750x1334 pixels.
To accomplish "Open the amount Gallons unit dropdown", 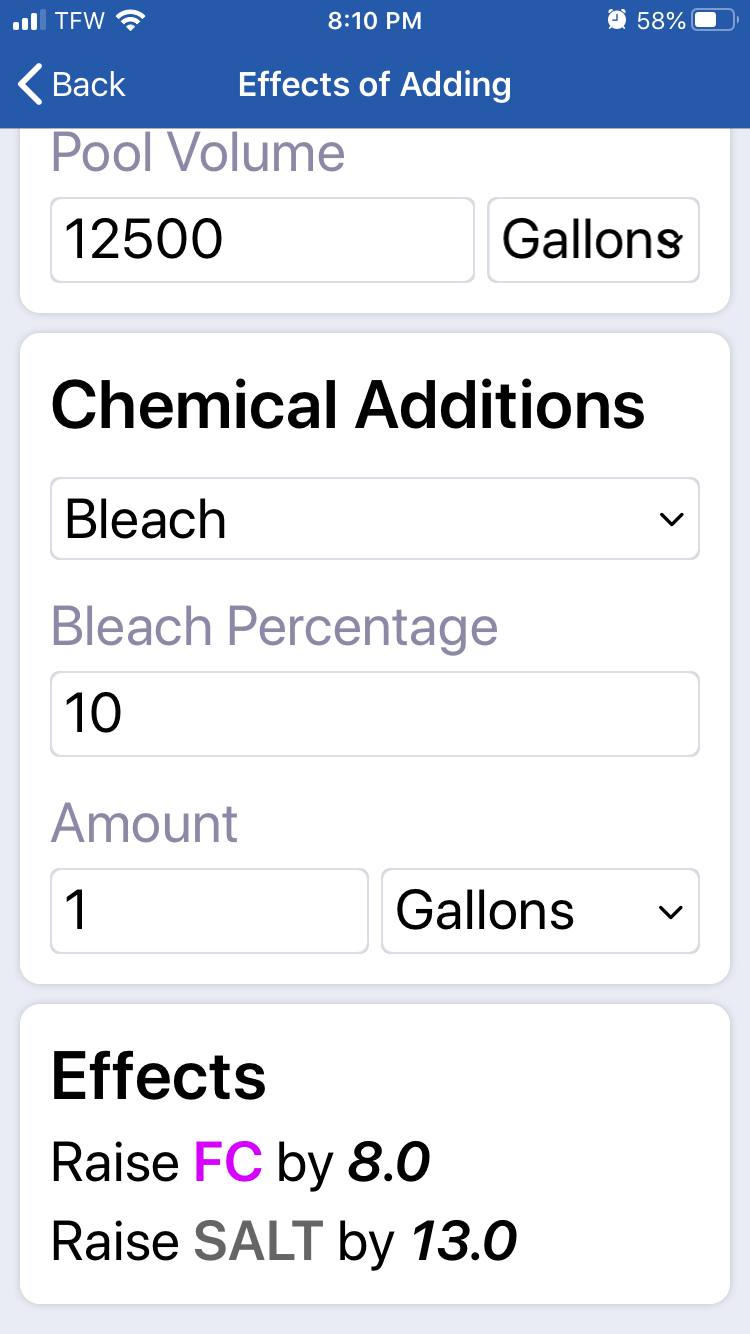I will click(x=540, y=911).
